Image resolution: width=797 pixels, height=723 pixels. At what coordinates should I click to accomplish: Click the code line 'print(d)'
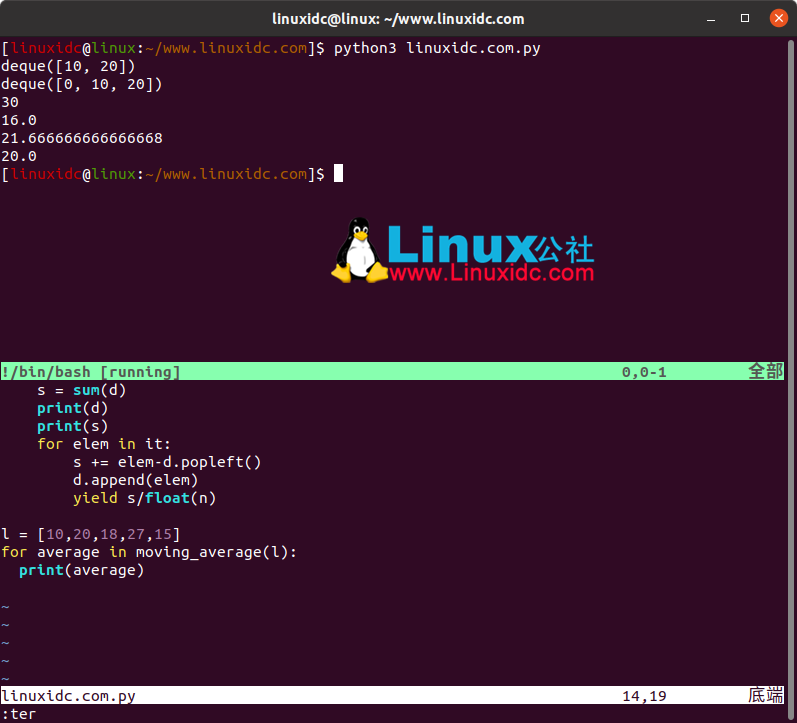click(73, 408)
